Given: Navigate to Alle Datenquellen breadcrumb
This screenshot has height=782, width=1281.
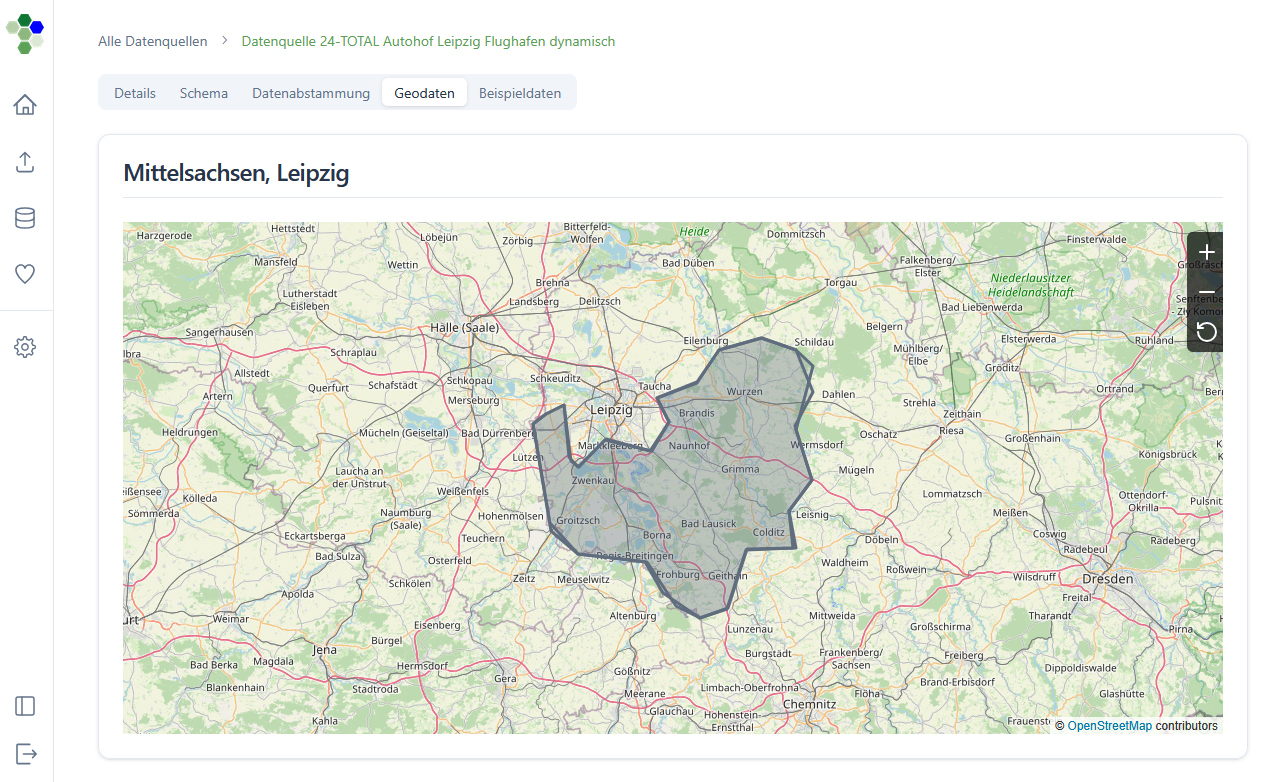Looking at the screenshot, I should tap(153, 41).
